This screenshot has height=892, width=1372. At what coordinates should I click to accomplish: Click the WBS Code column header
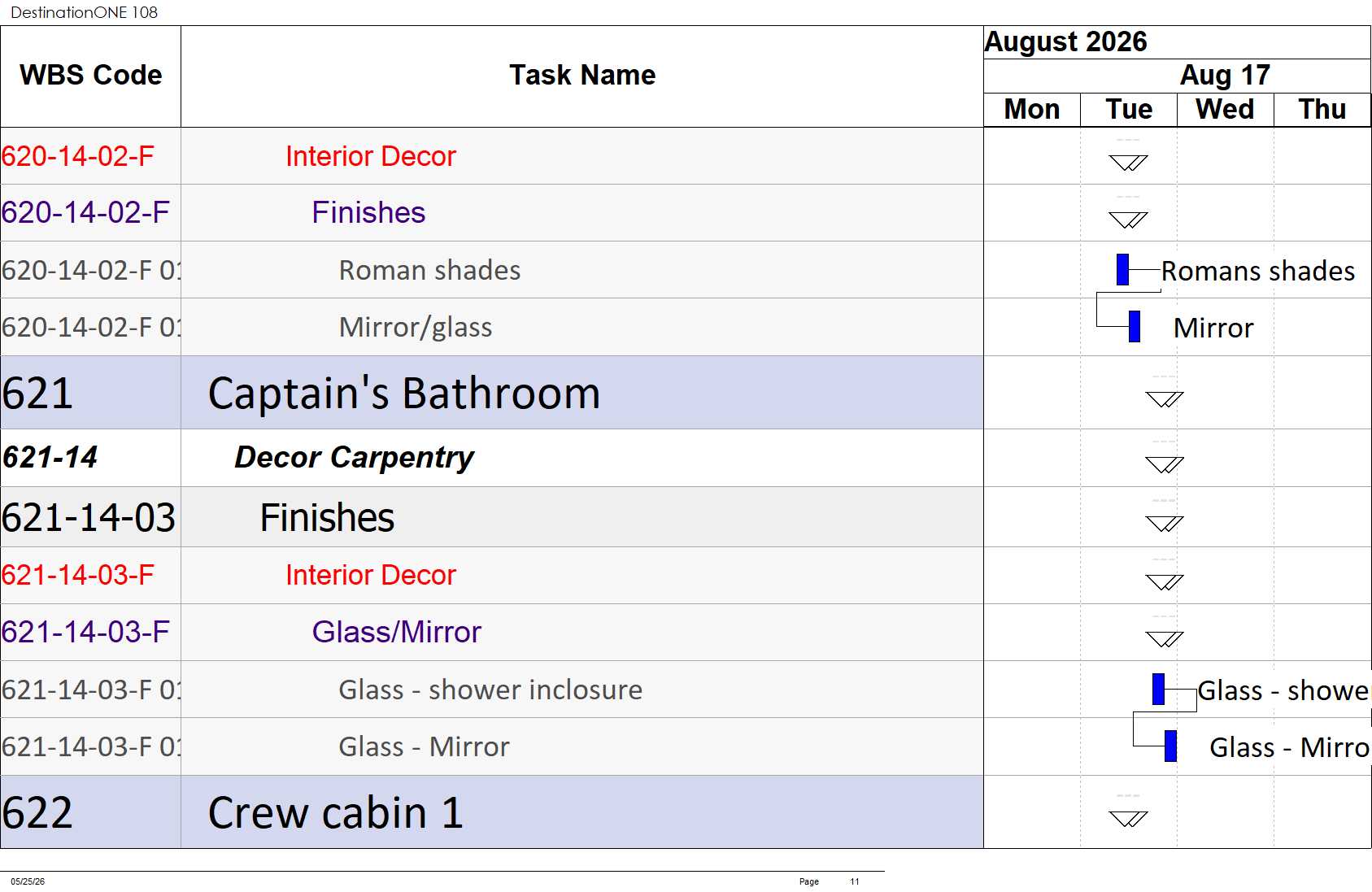click(90, 76)
